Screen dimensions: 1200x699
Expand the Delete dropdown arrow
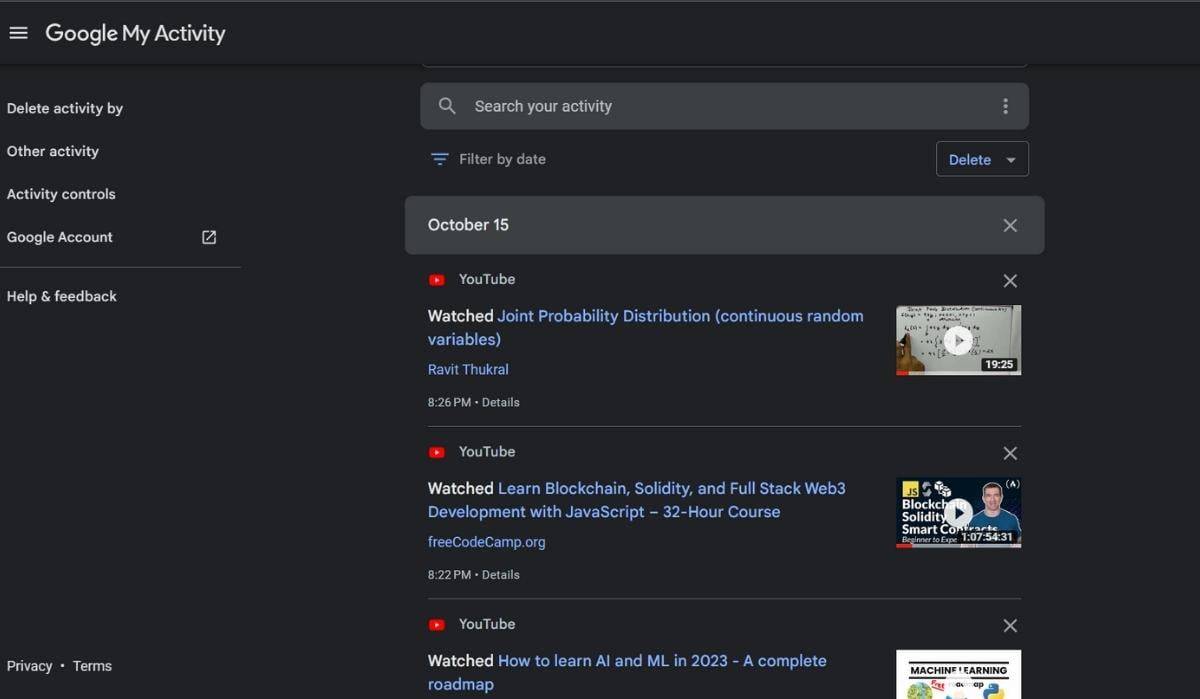[x=1011, y=160]
